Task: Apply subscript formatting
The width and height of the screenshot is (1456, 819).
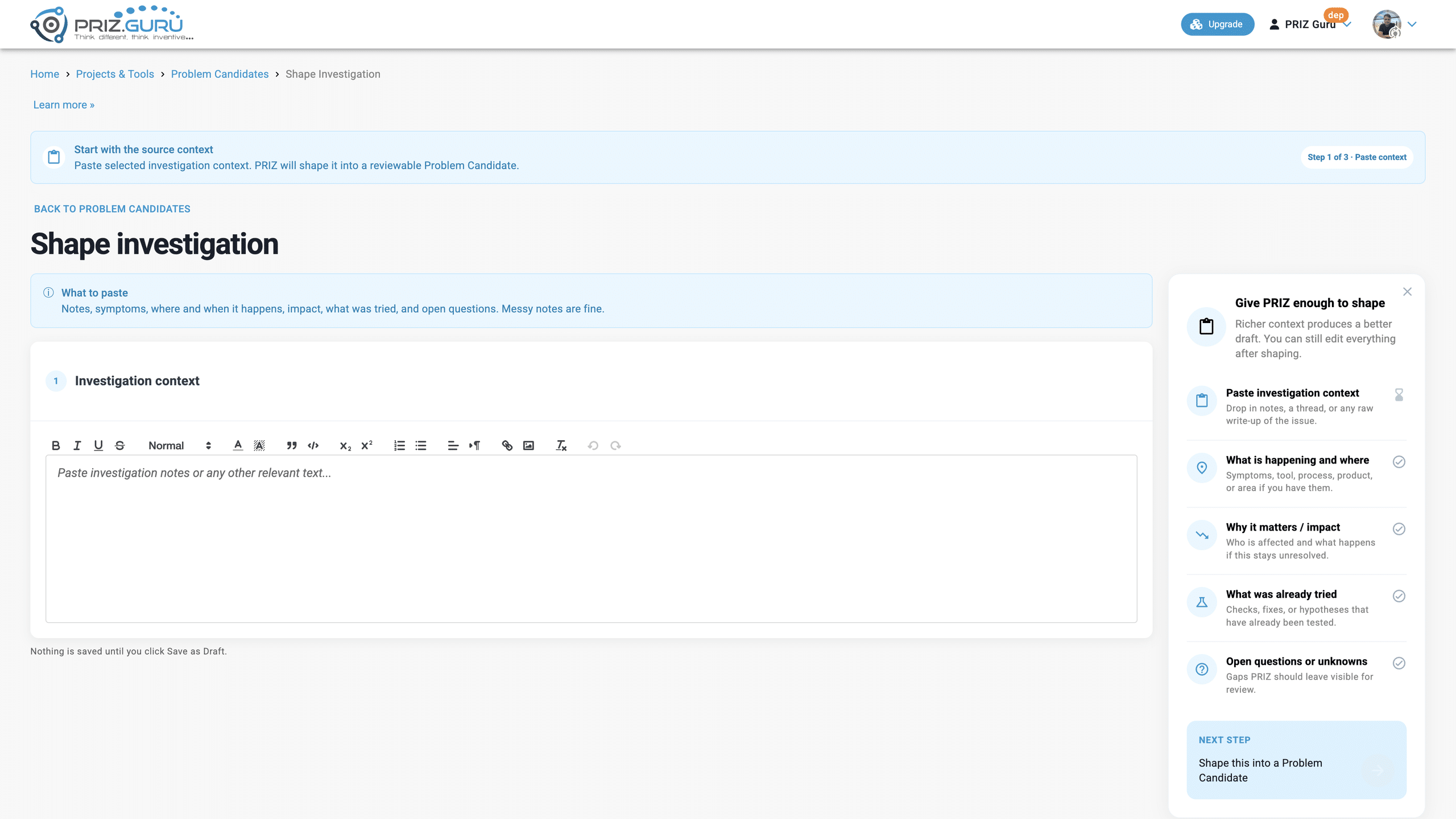Action: click(345, 445)
